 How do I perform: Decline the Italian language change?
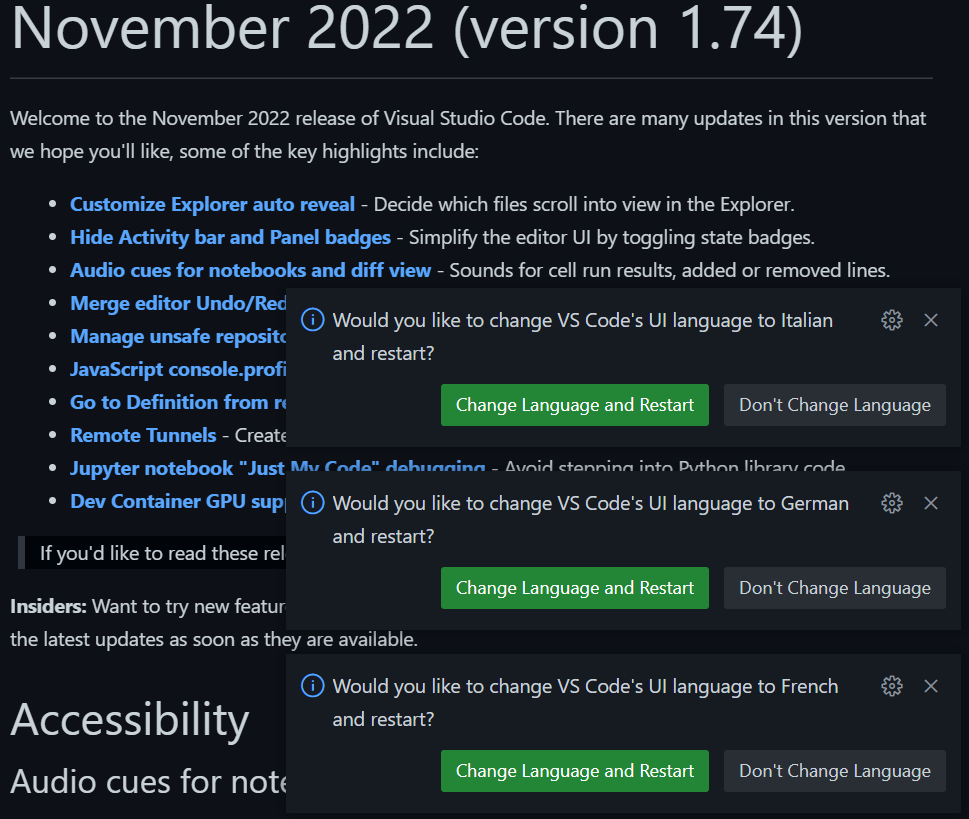[x=834, y=405]
